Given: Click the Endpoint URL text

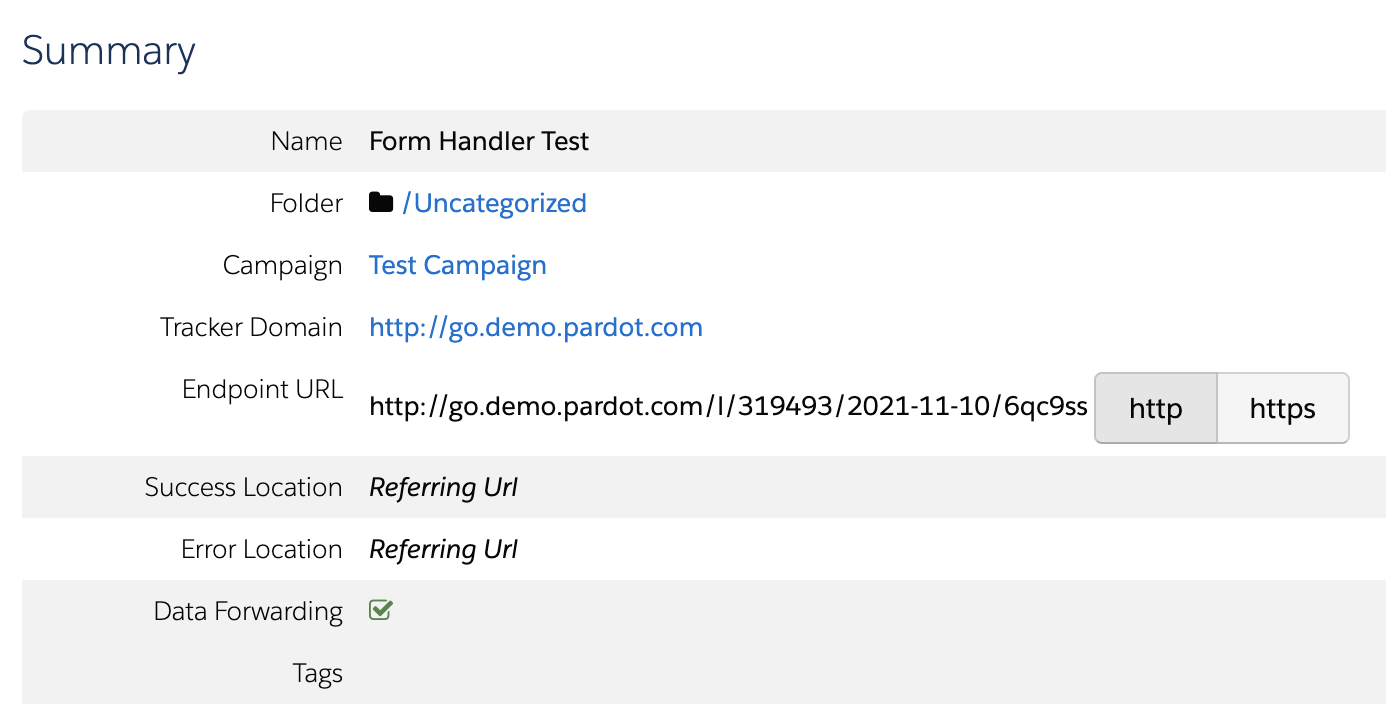Looking at the screenshot, I should [x=727, y=407].
